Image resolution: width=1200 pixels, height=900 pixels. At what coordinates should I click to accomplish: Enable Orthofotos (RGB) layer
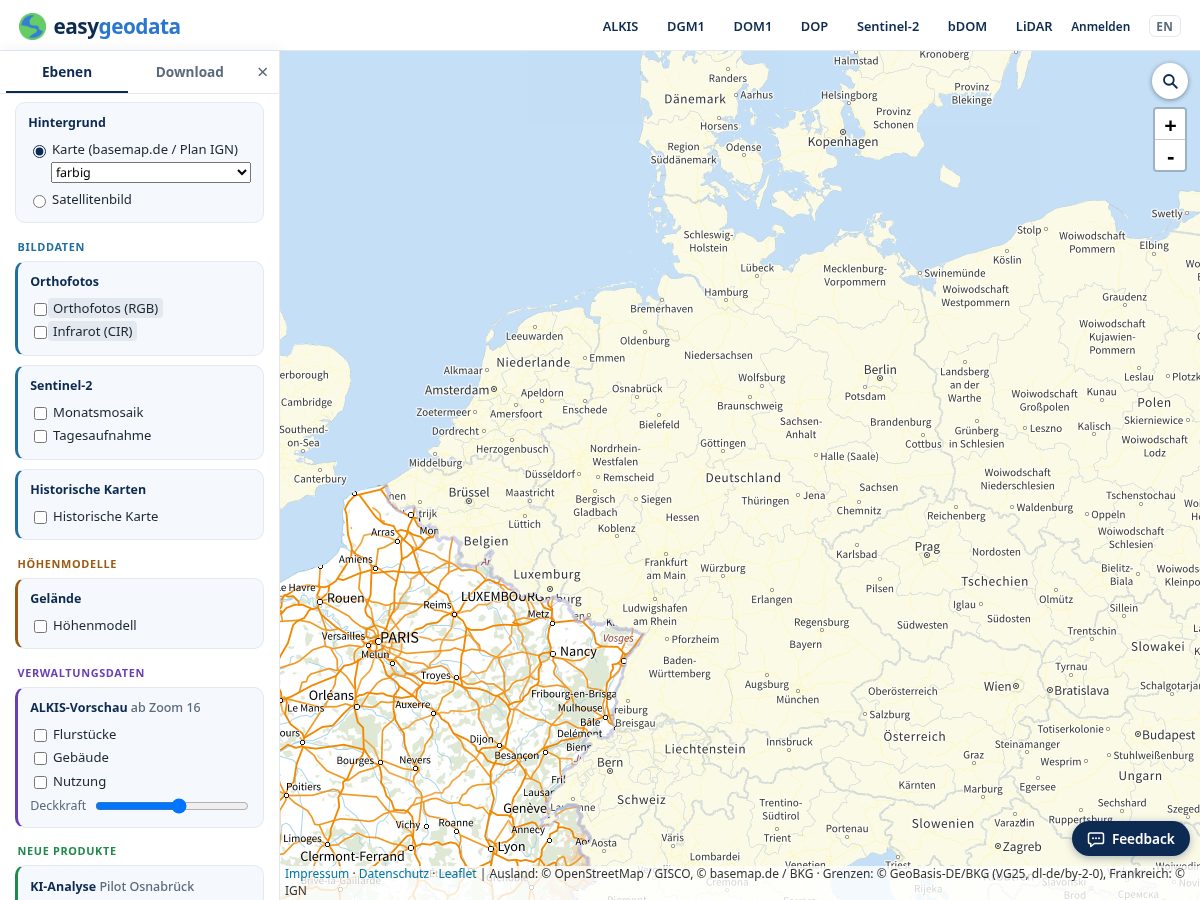pyautogui.click(x=41, y=309)
